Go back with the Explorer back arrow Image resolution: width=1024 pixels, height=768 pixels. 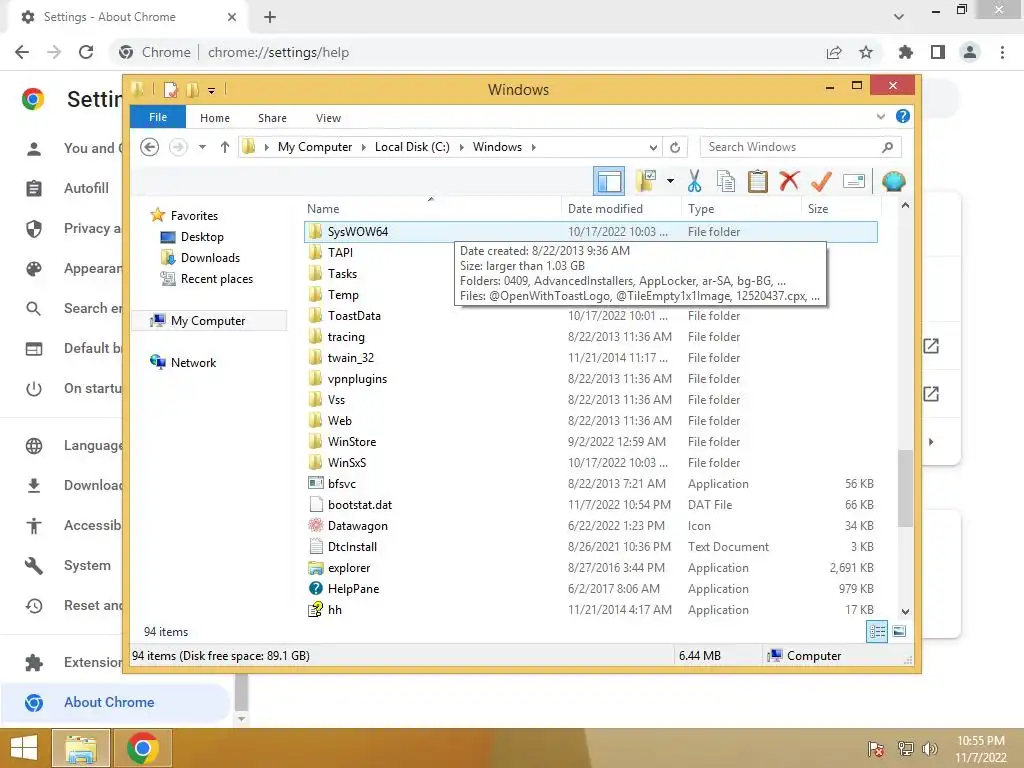point(150,147)
